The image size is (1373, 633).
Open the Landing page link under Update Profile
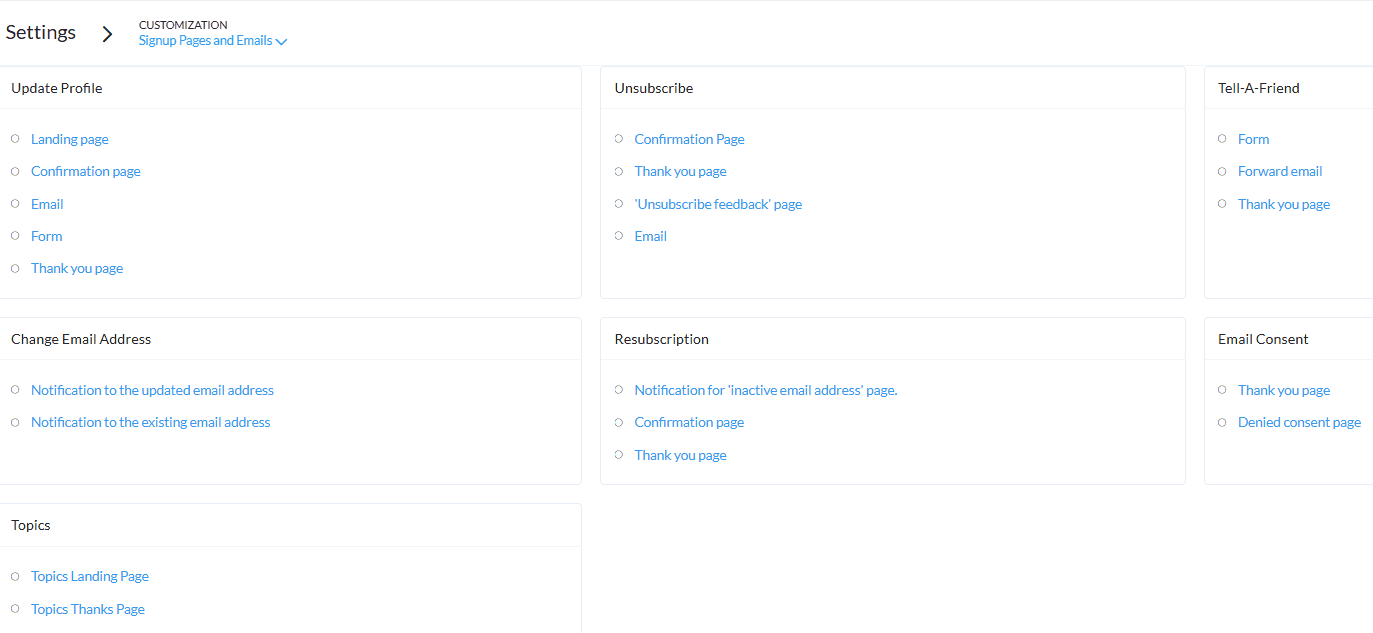(x=69, y=138)
